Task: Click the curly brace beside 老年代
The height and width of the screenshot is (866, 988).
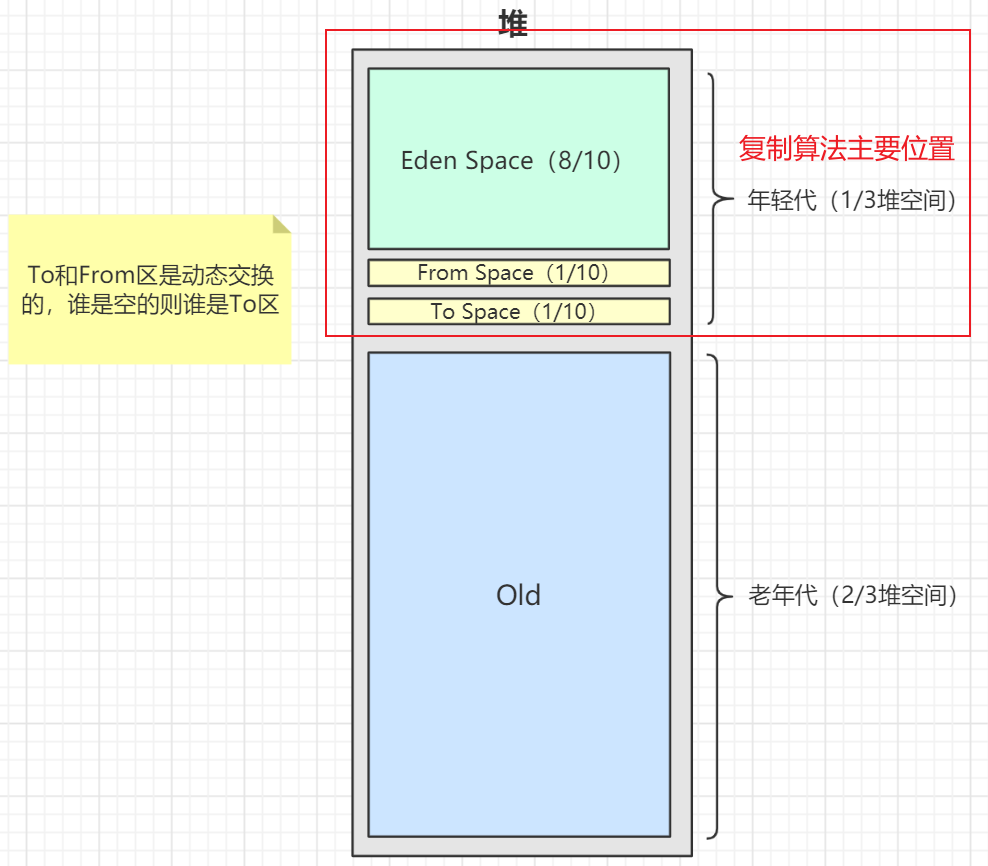Action: pyautogui.click(x=720, y=596)
